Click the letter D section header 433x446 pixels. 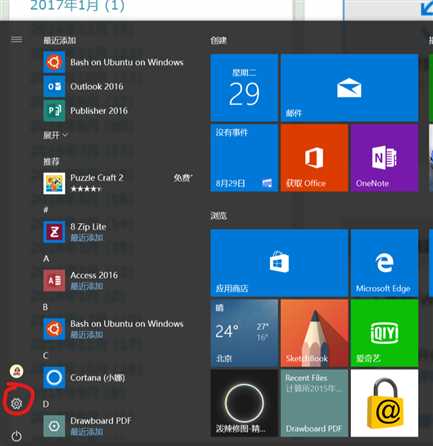coord(46,404)
